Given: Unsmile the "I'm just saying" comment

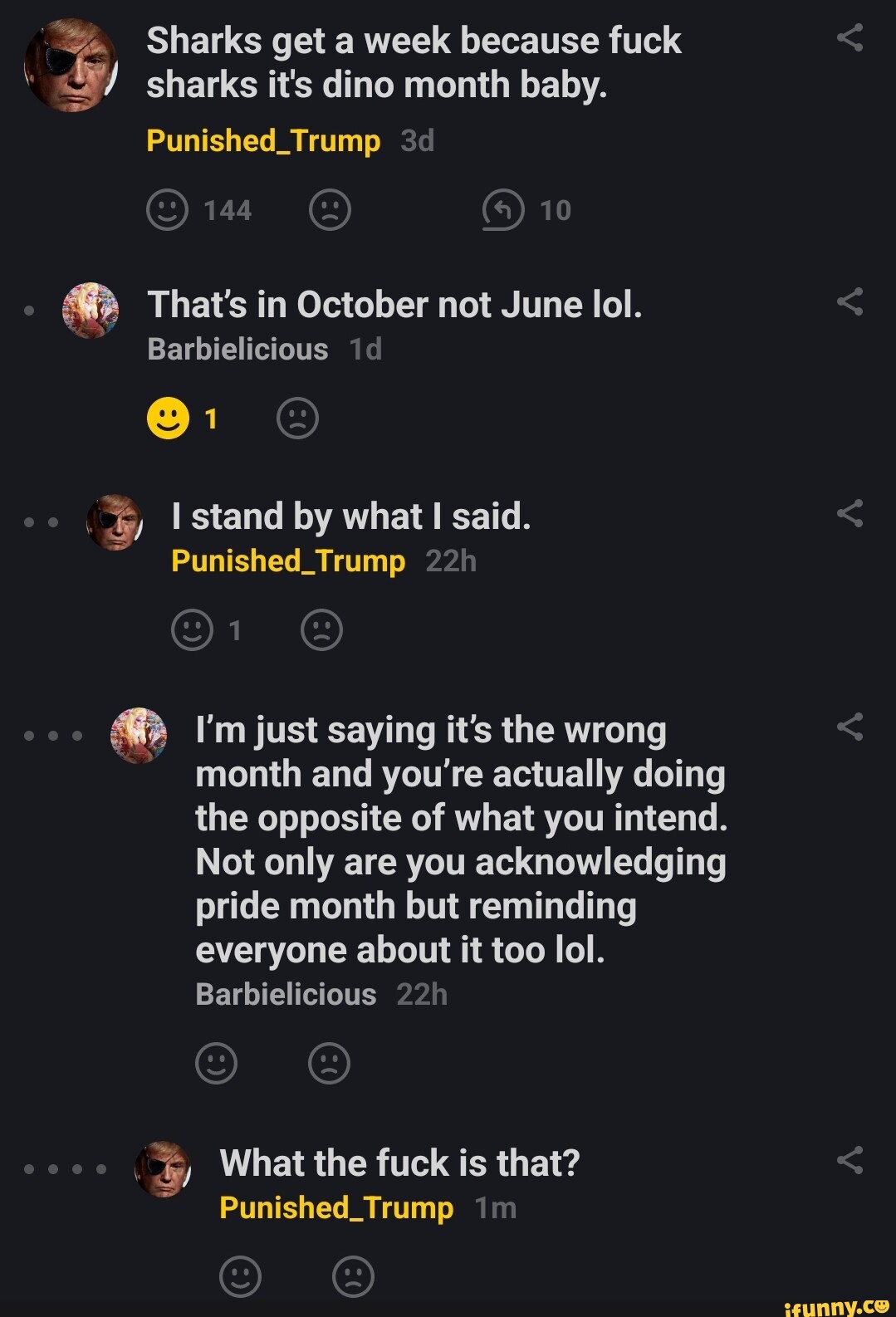Looking at the screenshot, I should click(x=329, y=1063).
